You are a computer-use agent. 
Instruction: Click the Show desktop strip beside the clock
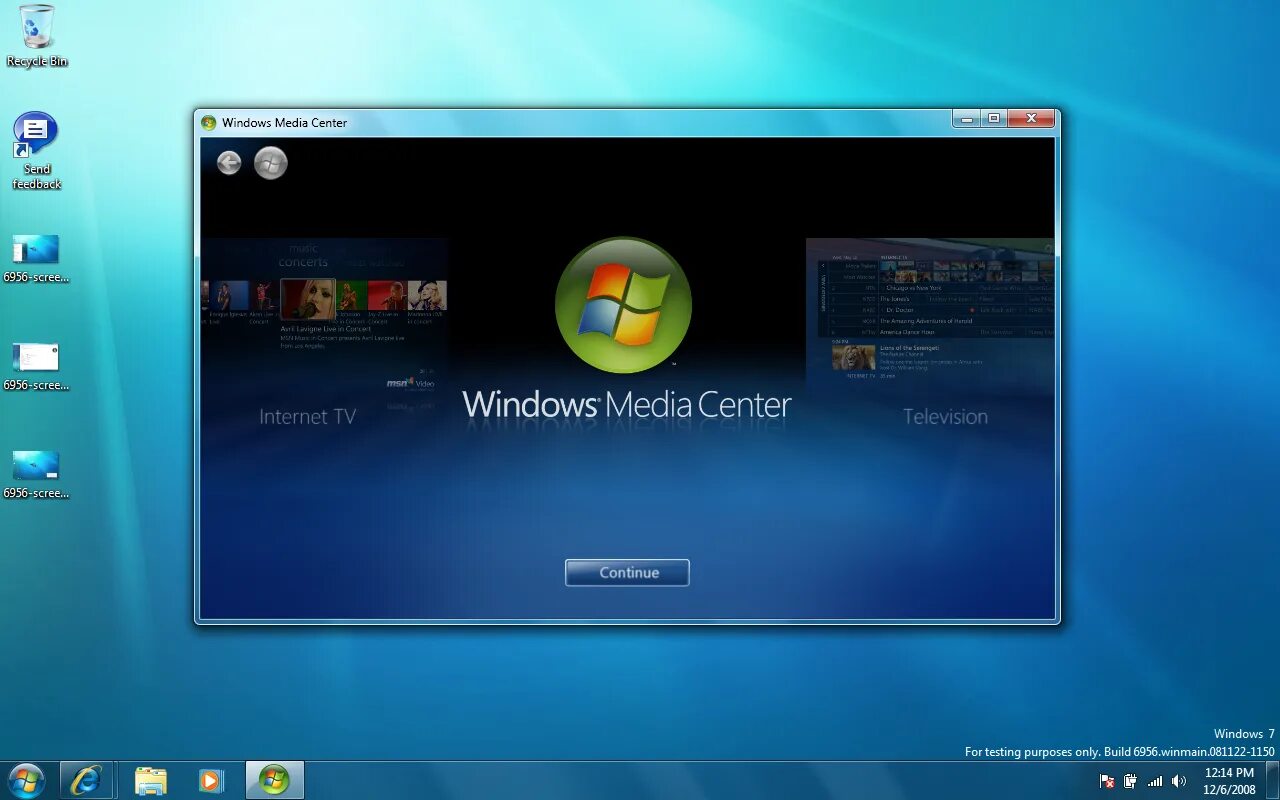point(1273,781)
